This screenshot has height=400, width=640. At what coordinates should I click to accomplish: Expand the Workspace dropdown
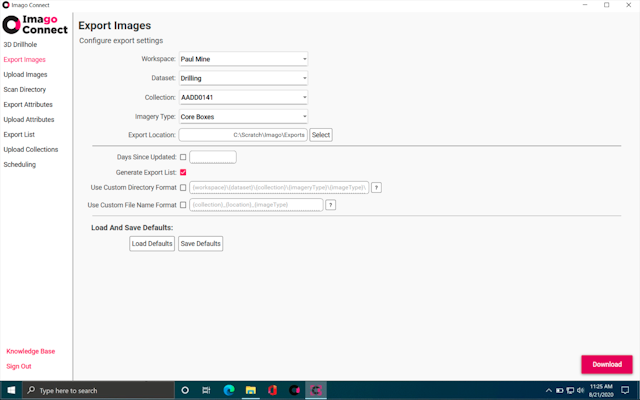pyautogui.click(x=243, y=59)
